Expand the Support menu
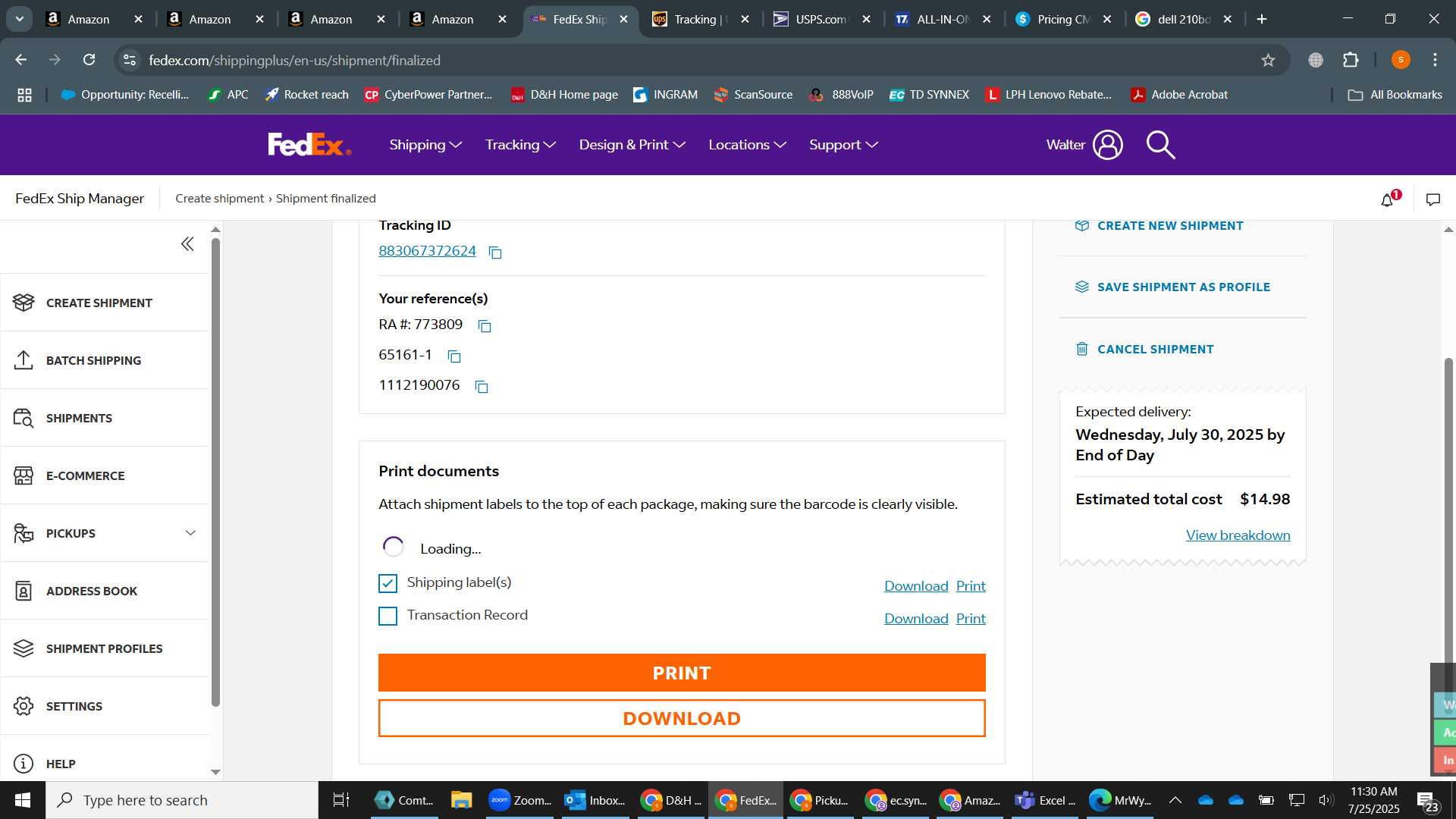This screenshot has width=1456, height=819. tap(843, 145)
